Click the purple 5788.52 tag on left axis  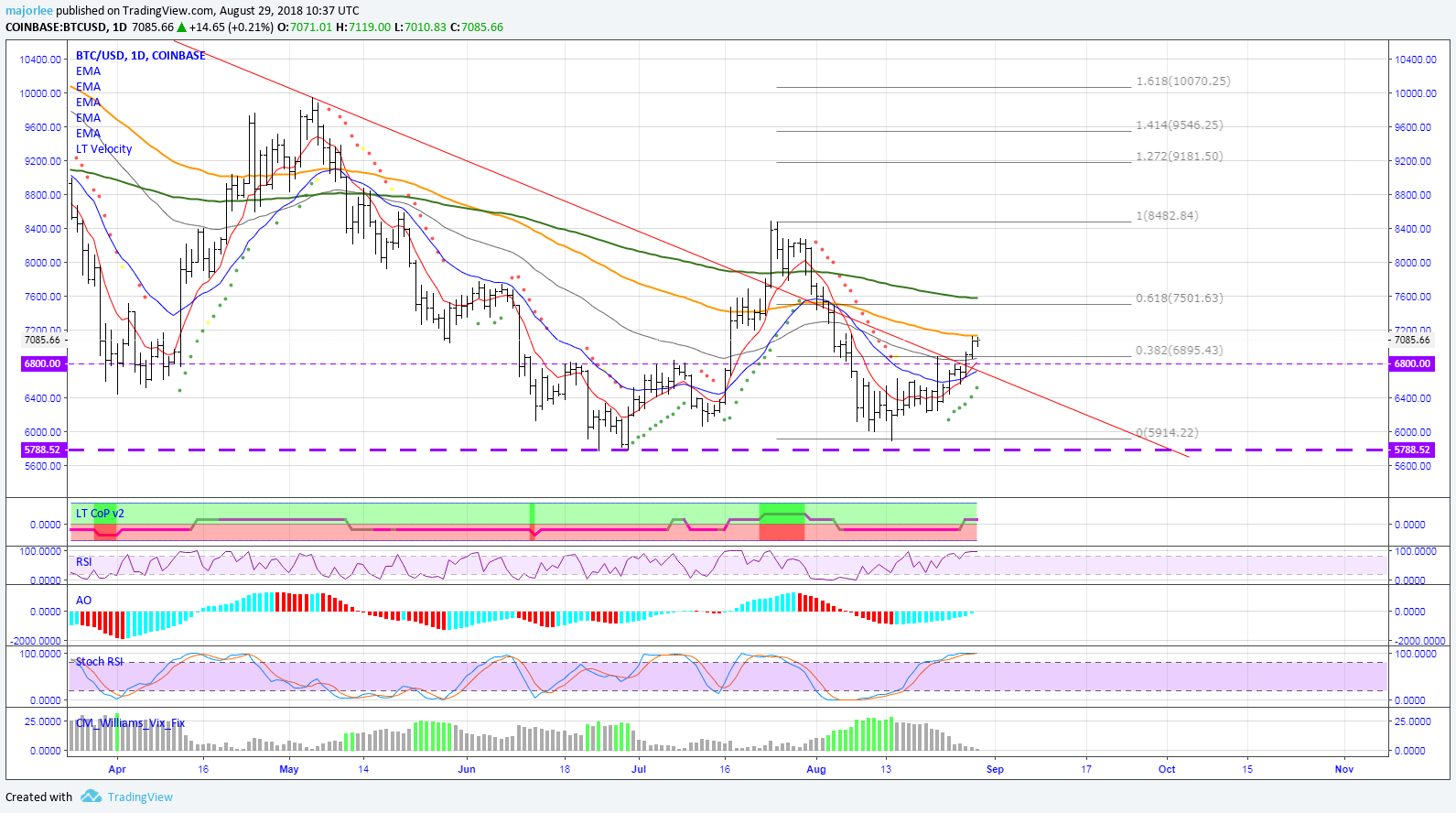tap(42, 450)
